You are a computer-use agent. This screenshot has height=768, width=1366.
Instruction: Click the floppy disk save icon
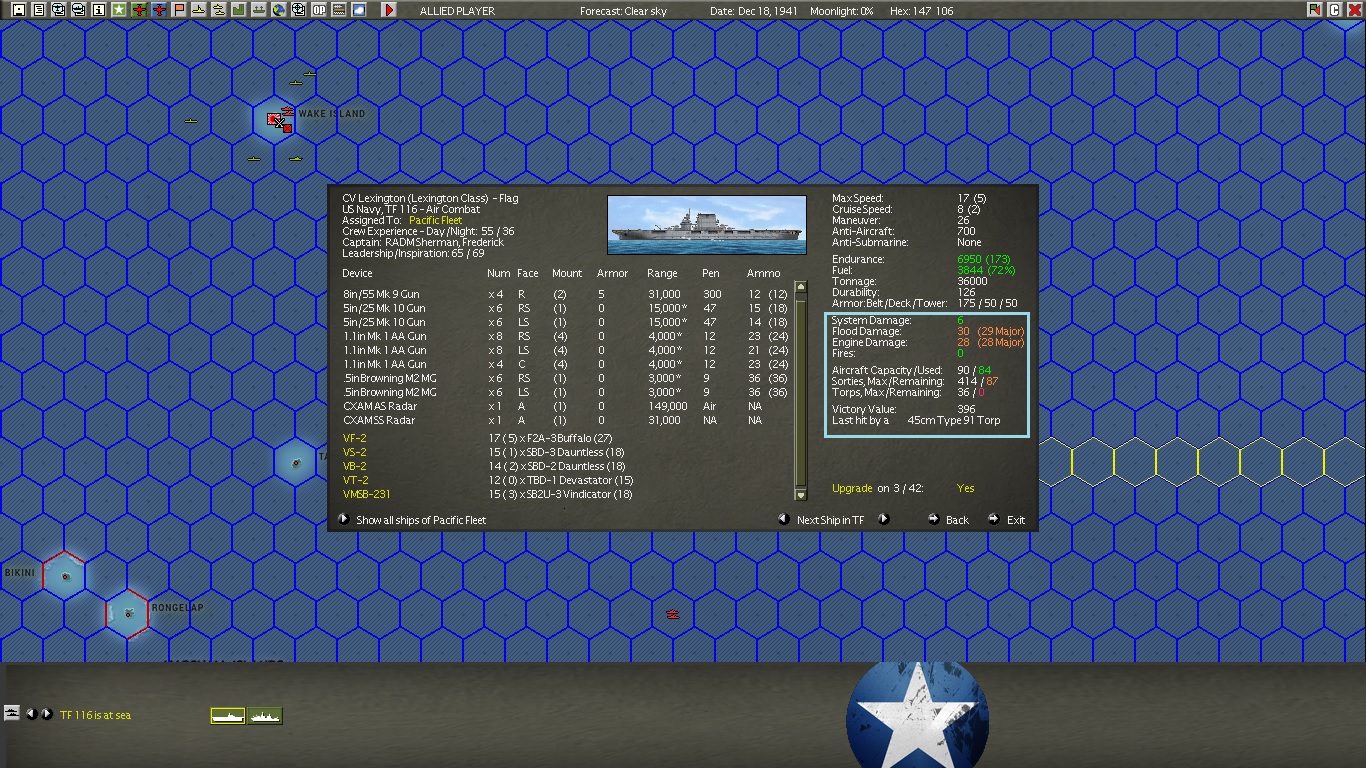19,10
